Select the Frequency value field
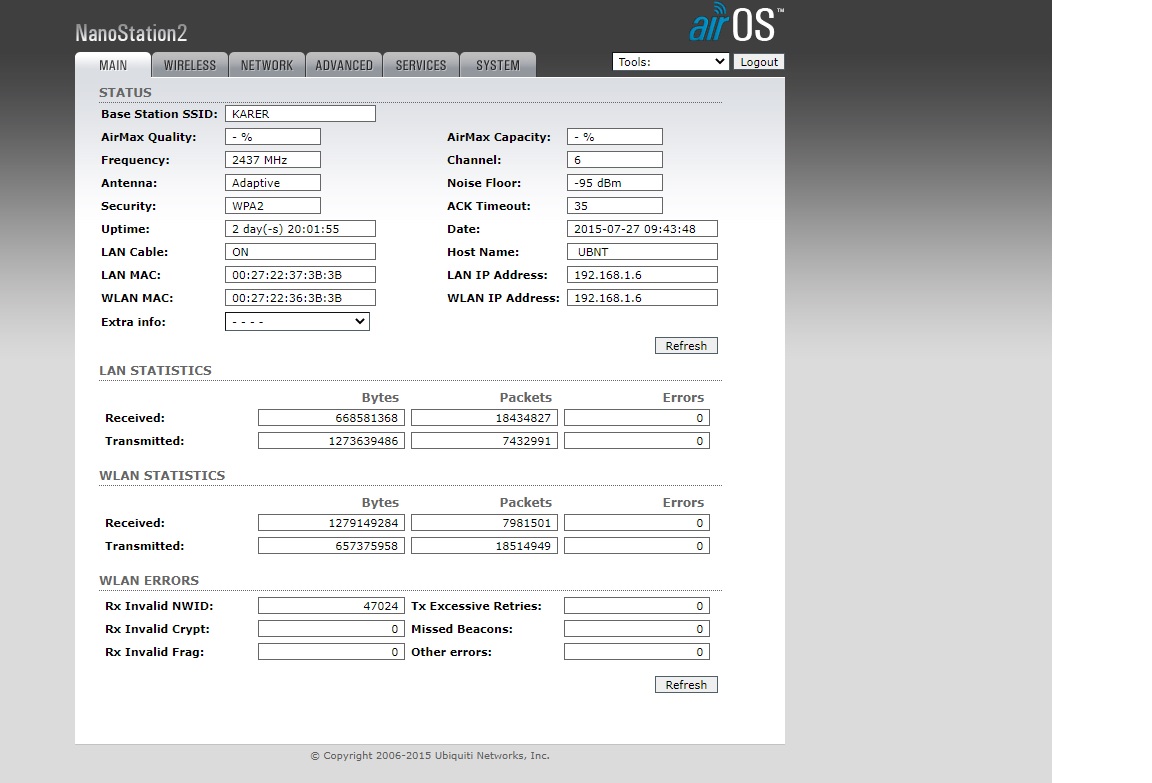 tap(273, 159)
